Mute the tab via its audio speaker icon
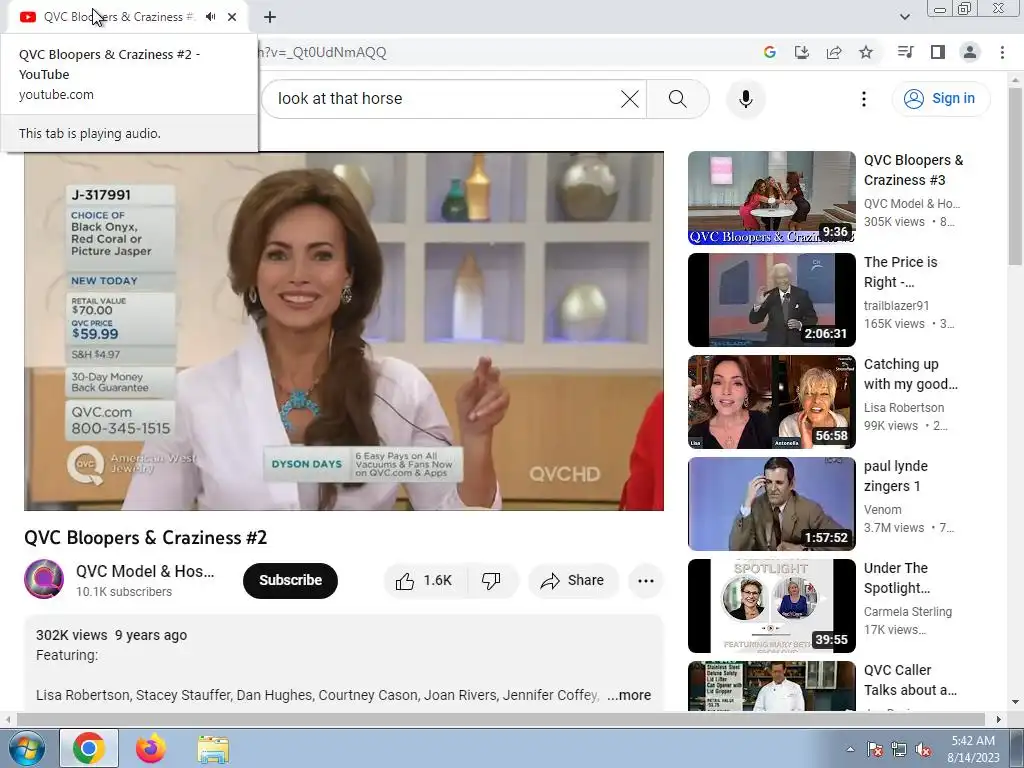 coord(210,17)
